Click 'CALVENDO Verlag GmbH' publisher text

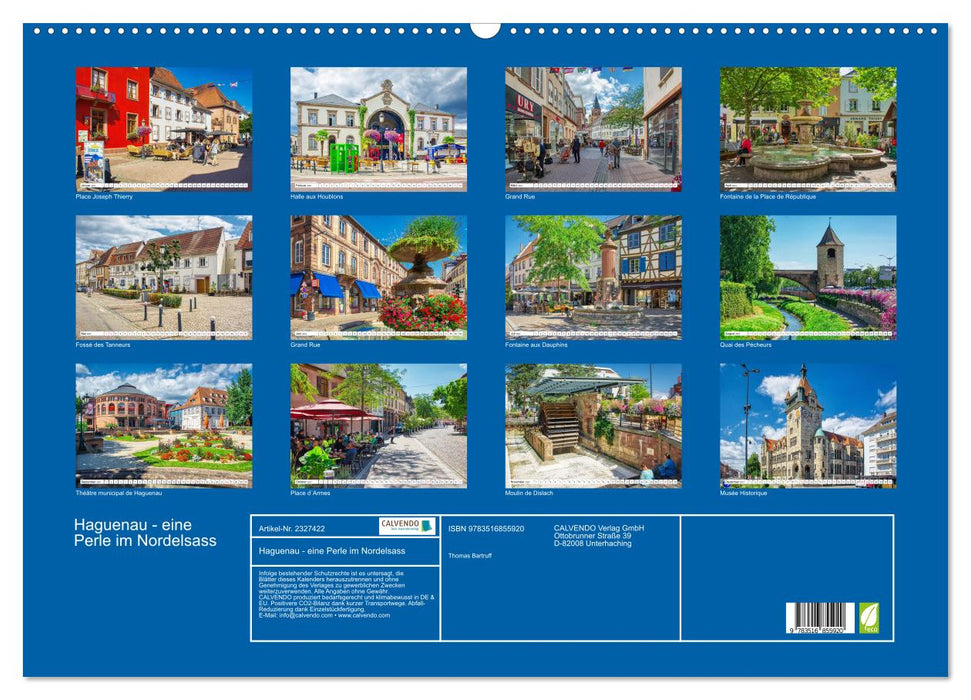pos(599,528)
